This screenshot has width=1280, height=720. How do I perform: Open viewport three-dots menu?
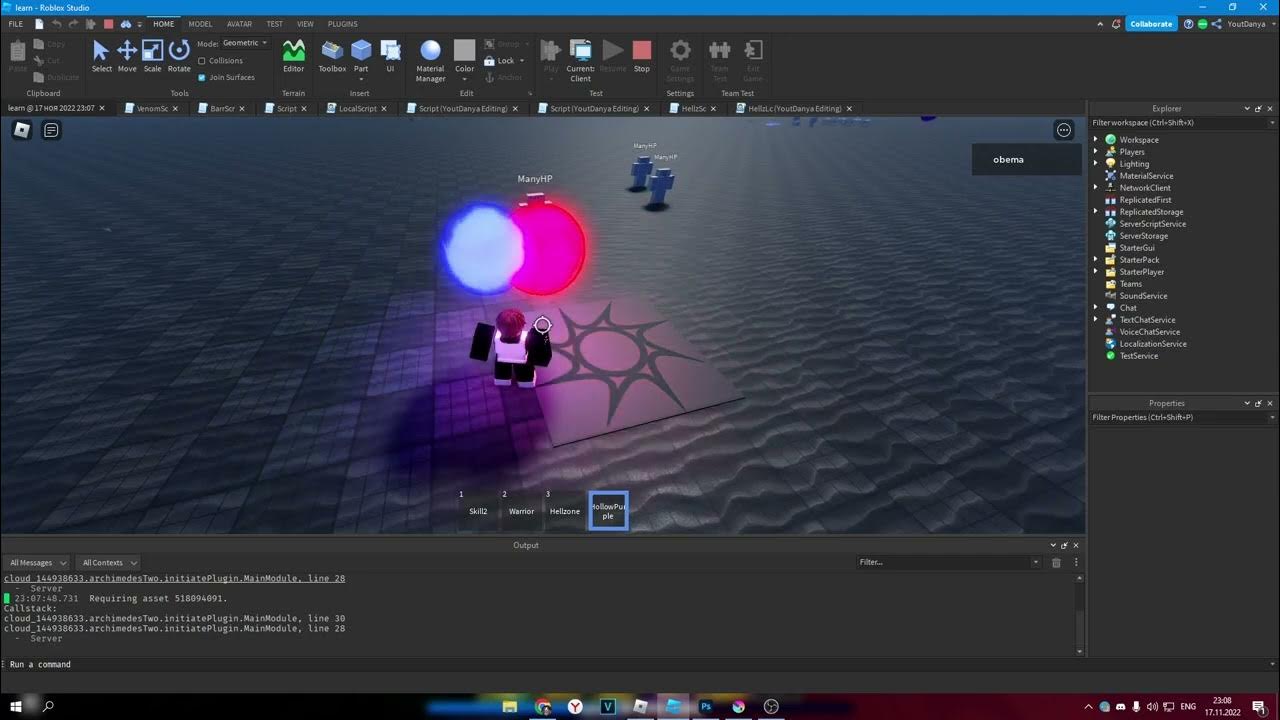(1064, 130)
